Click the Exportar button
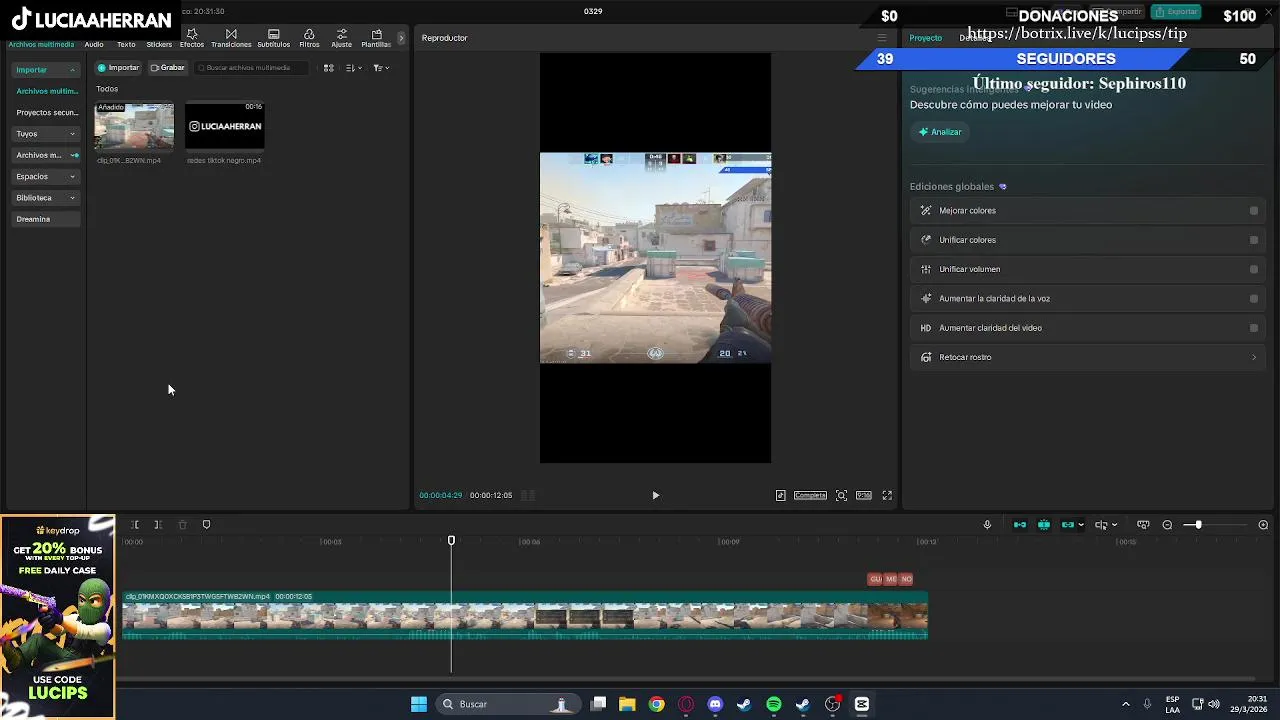This screenshot has width=1280, height=720. point(1176,12)
